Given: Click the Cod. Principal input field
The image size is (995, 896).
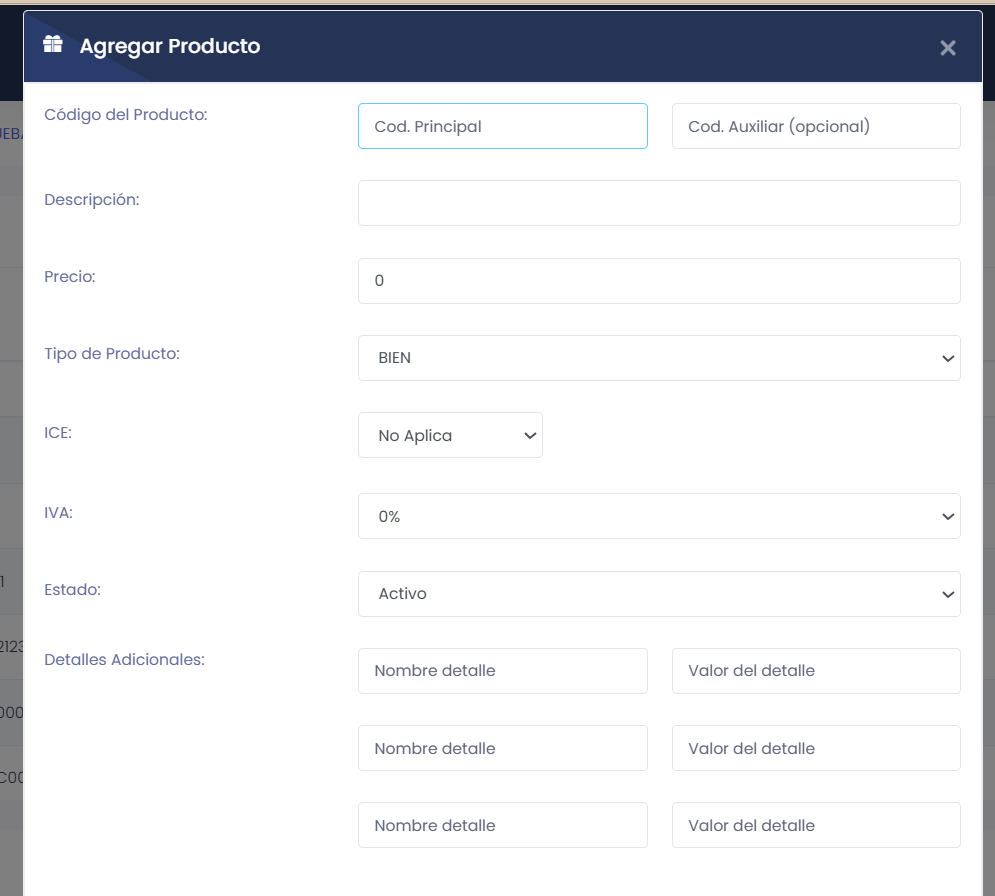Looking at the screenshot, I should pyautogui.click(x=502, y=126).
